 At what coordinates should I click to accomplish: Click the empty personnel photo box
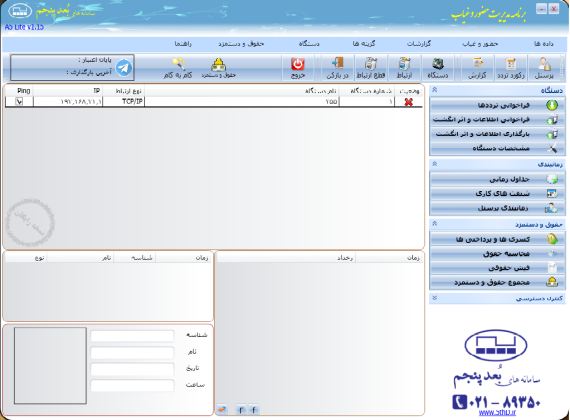point(50,365)
